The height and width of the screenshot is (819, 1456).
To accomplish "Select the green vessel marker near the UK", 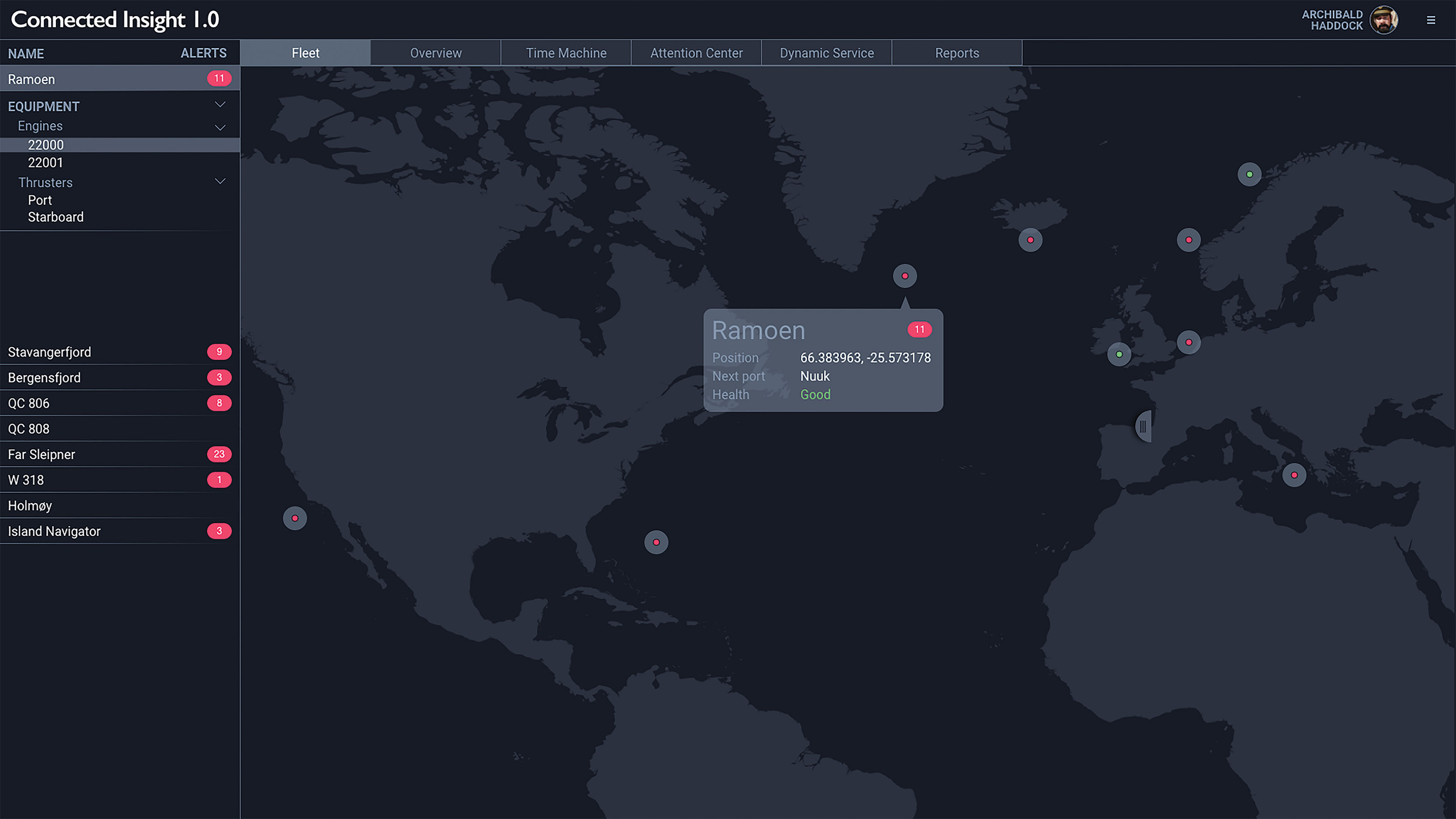I will (1119, 354).
